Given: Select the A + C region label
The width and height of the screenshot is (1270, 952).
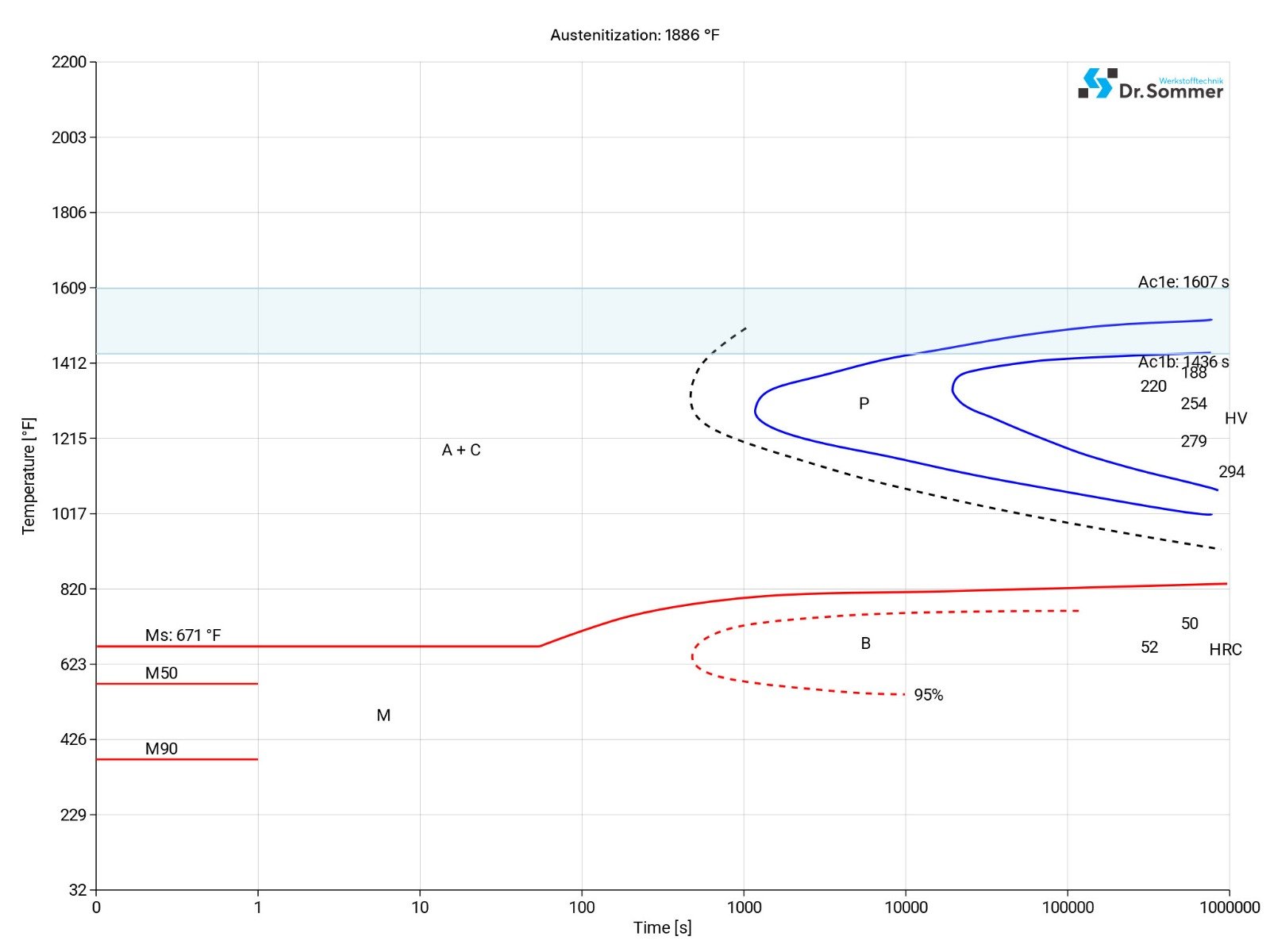Looking at the screenshot, I should [x=461, y=450].
